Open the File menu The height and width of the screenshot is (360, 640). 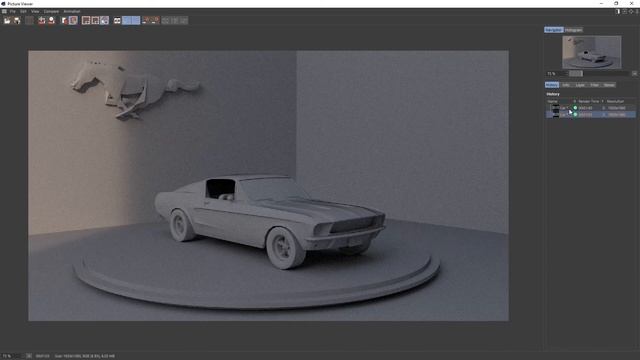coord(13,11)
